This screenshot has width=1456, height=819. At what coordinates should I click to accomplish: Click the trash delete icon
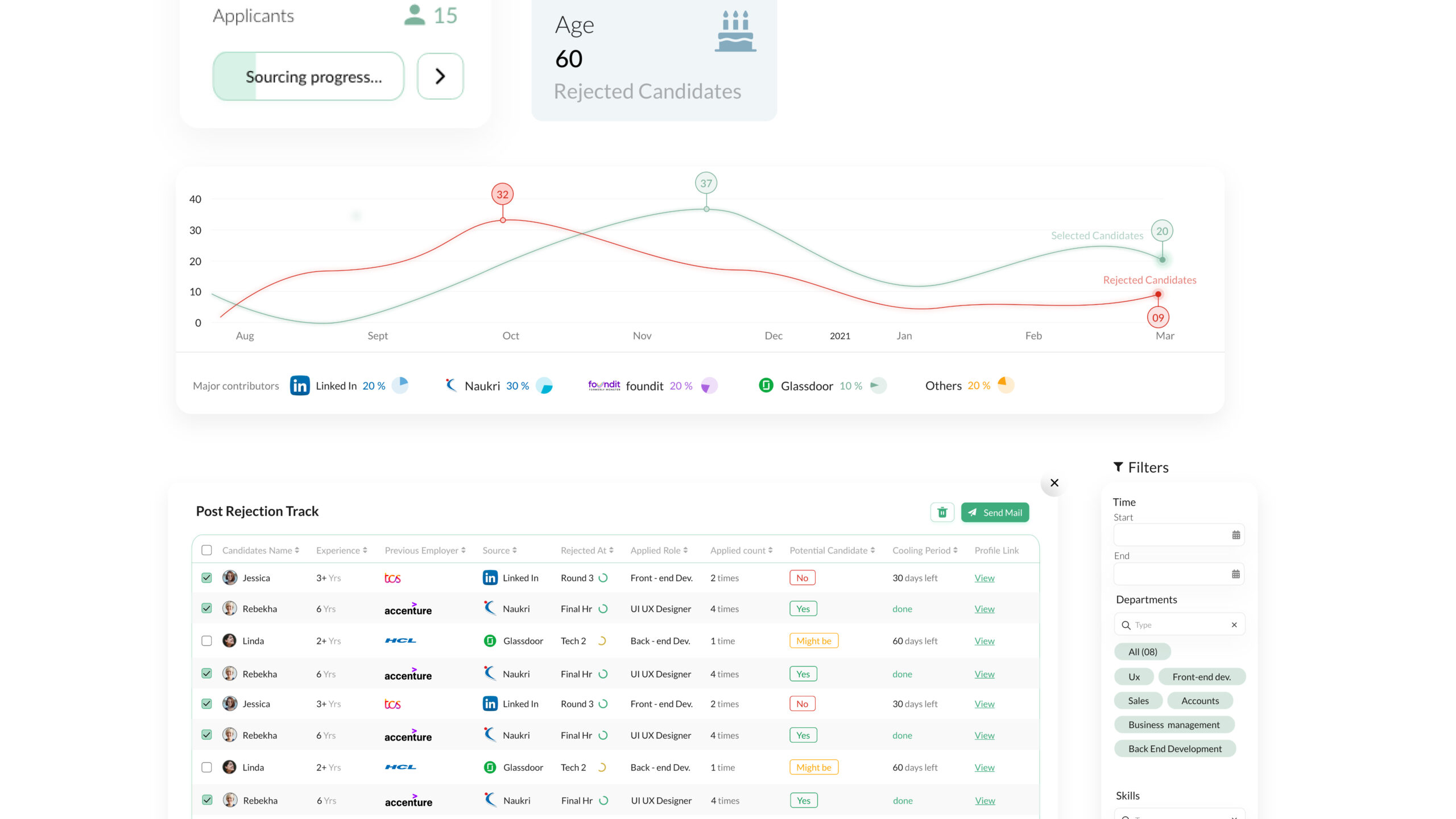coord(942,512)
